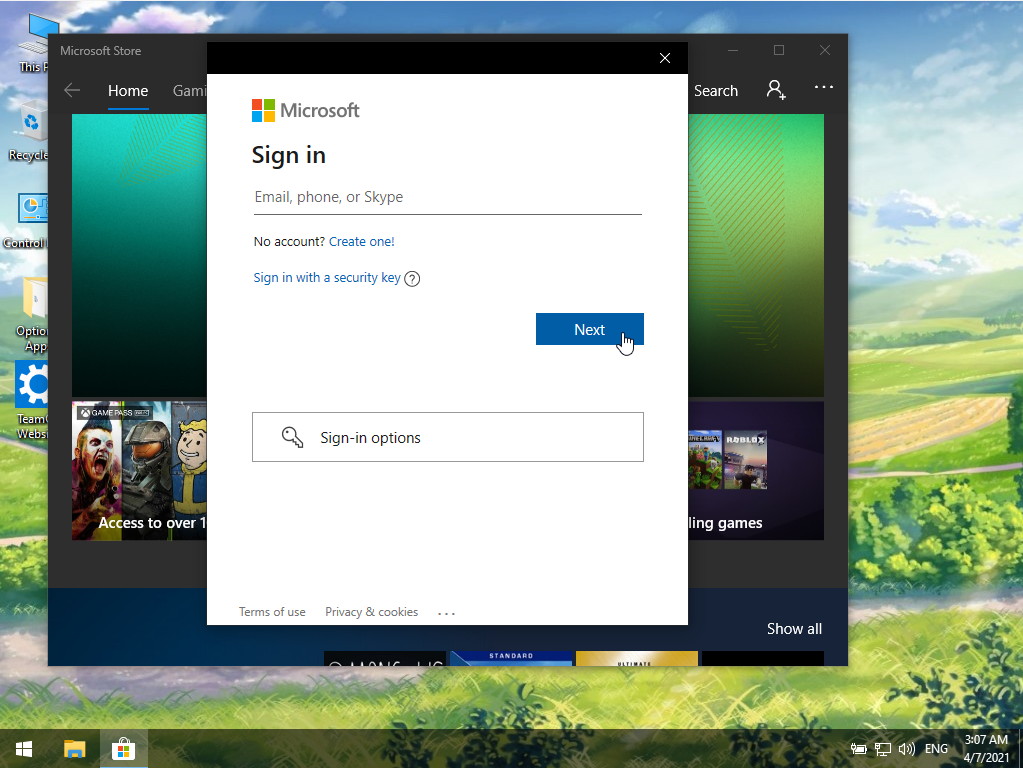
Task: Select the Recycle Bin desktop icon
Action: tap(28, 131)
